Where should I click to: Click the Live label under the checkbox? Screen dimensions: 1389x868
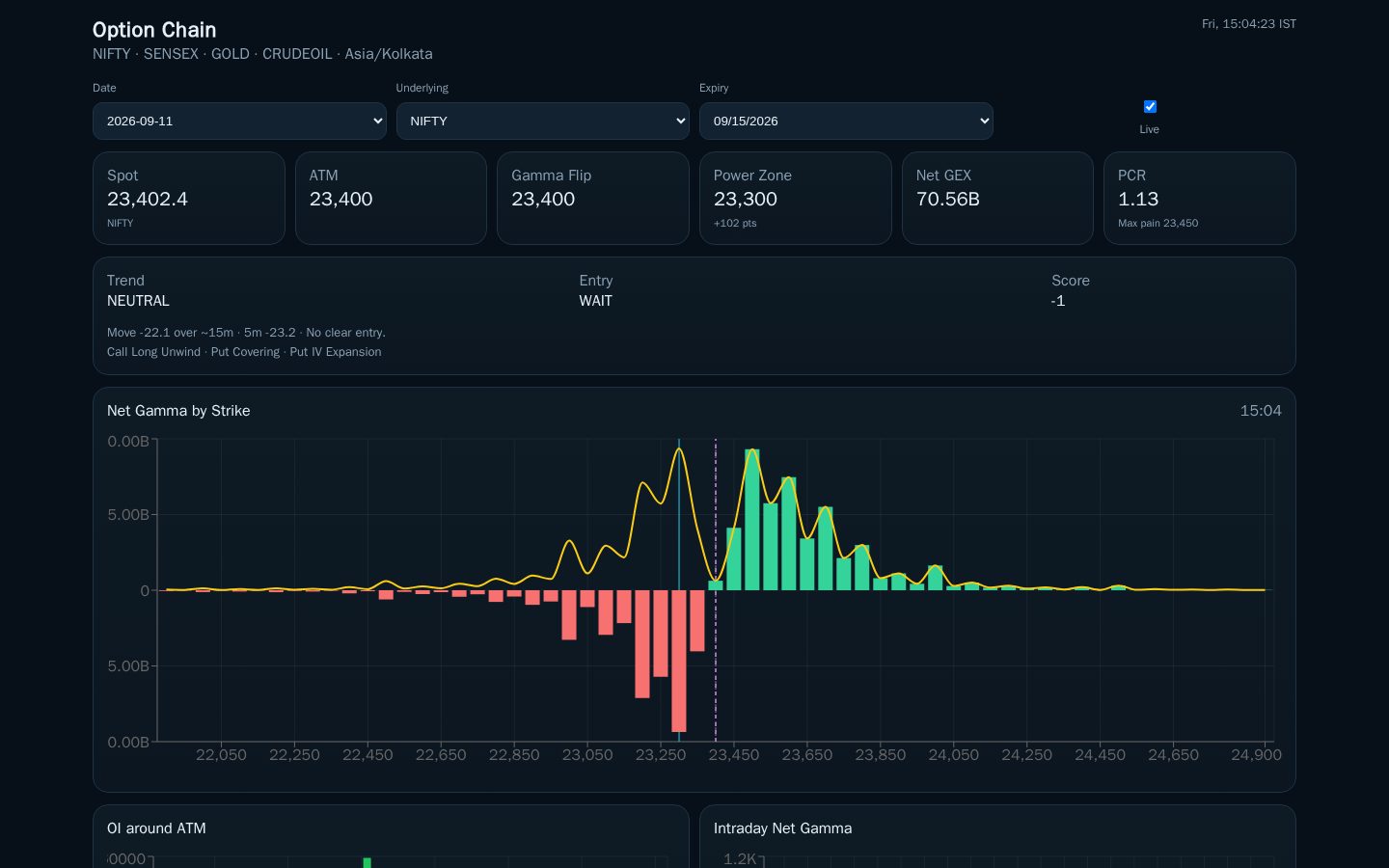(x=1150, y=129)
